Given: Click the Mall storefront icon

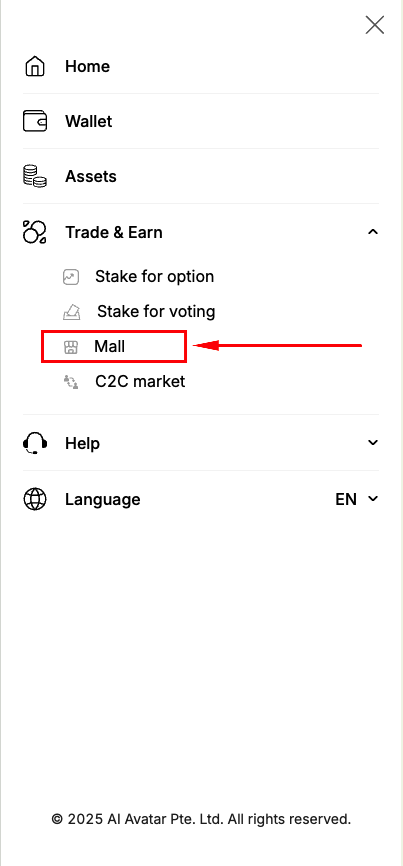Looking at the screenshot, I should [71, 347].
